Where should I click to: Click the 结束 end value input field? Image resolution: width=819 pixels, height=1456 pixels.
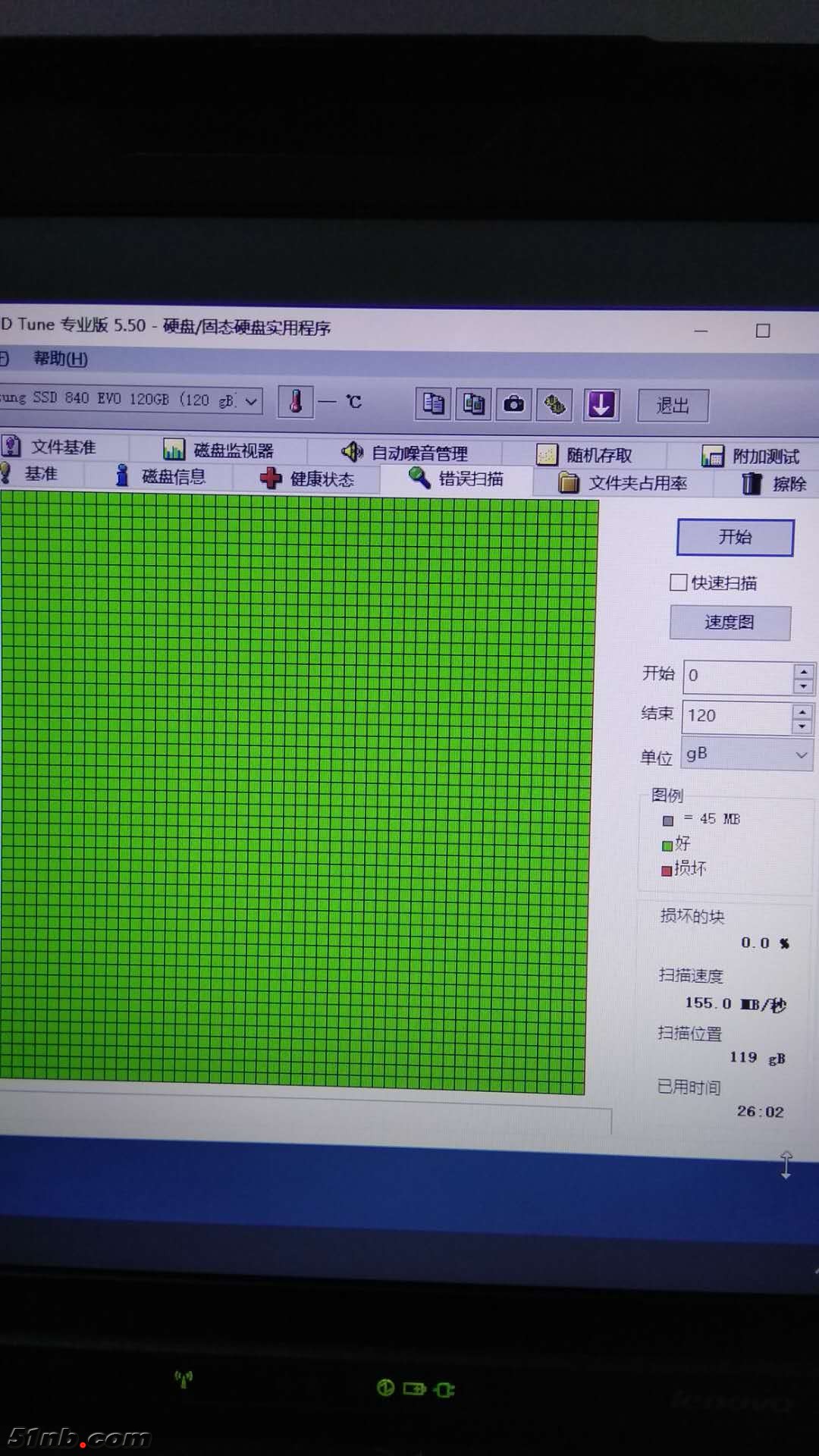(x=737, y=716)
